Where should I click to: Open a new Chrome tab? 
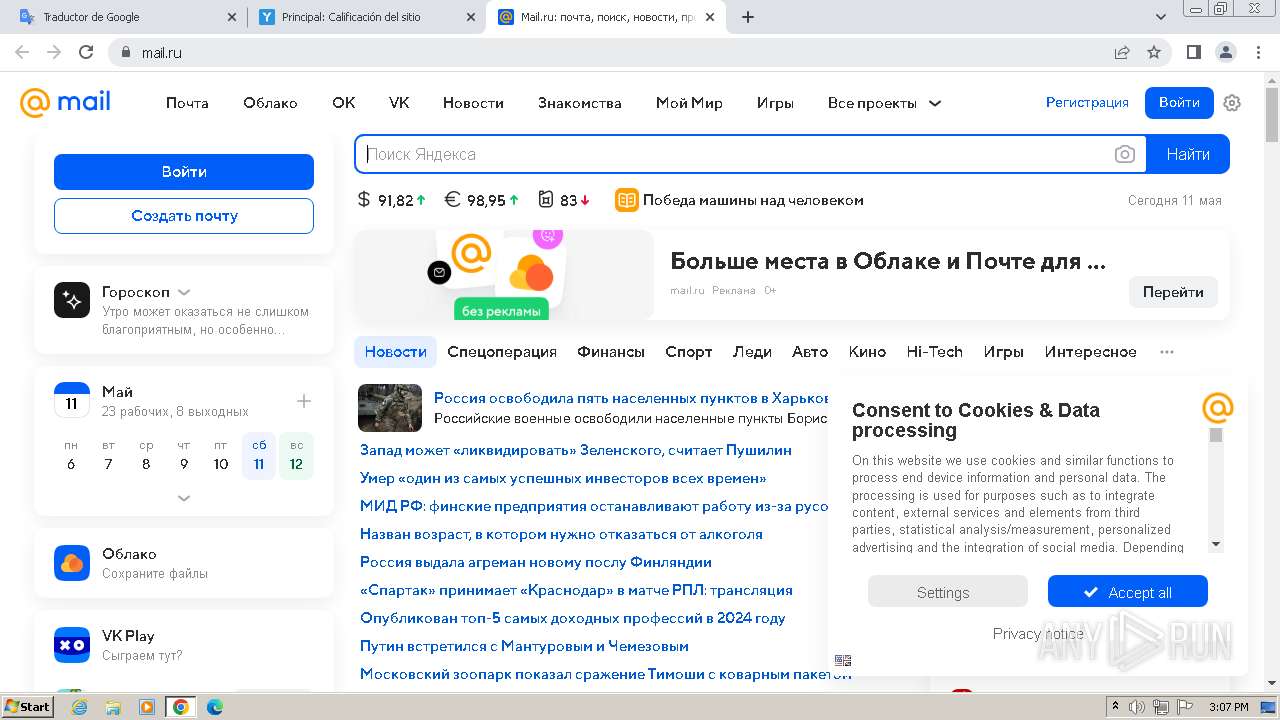tap(748, 17)
